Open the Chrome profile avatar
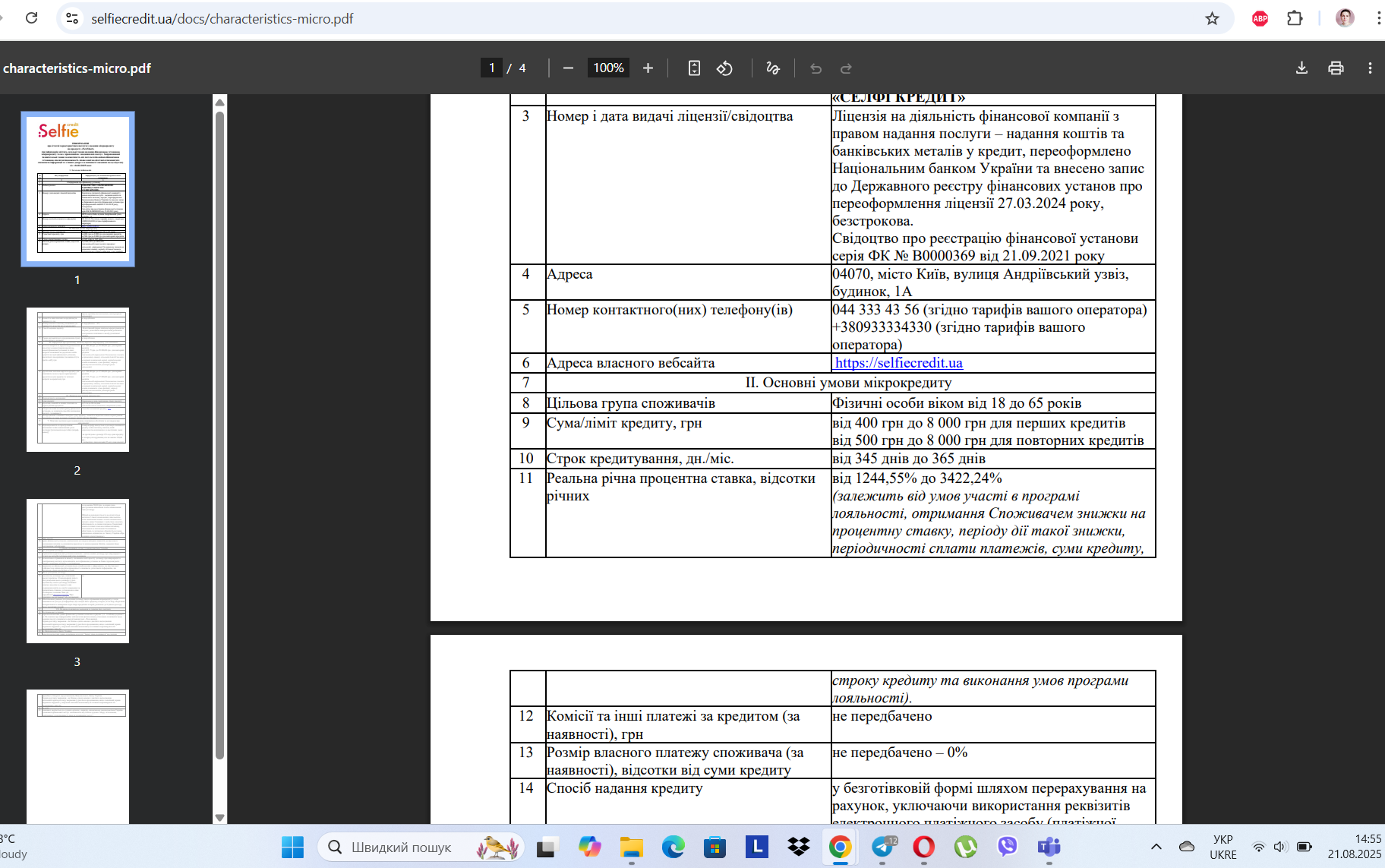This screenshot has height=868, width=1385. click(x=1345, y=18)
